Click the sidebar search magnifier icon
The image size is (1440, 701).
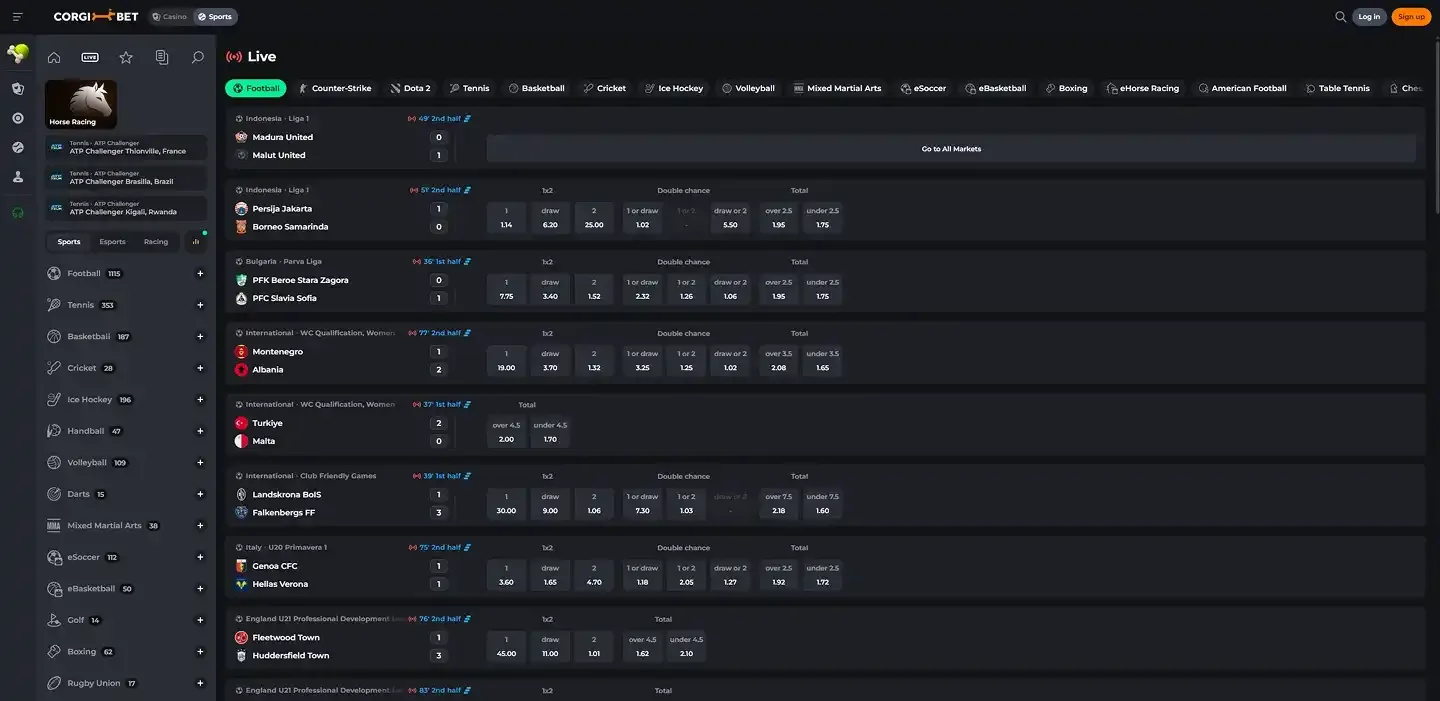pyautogui.click(x=198, y=58)
